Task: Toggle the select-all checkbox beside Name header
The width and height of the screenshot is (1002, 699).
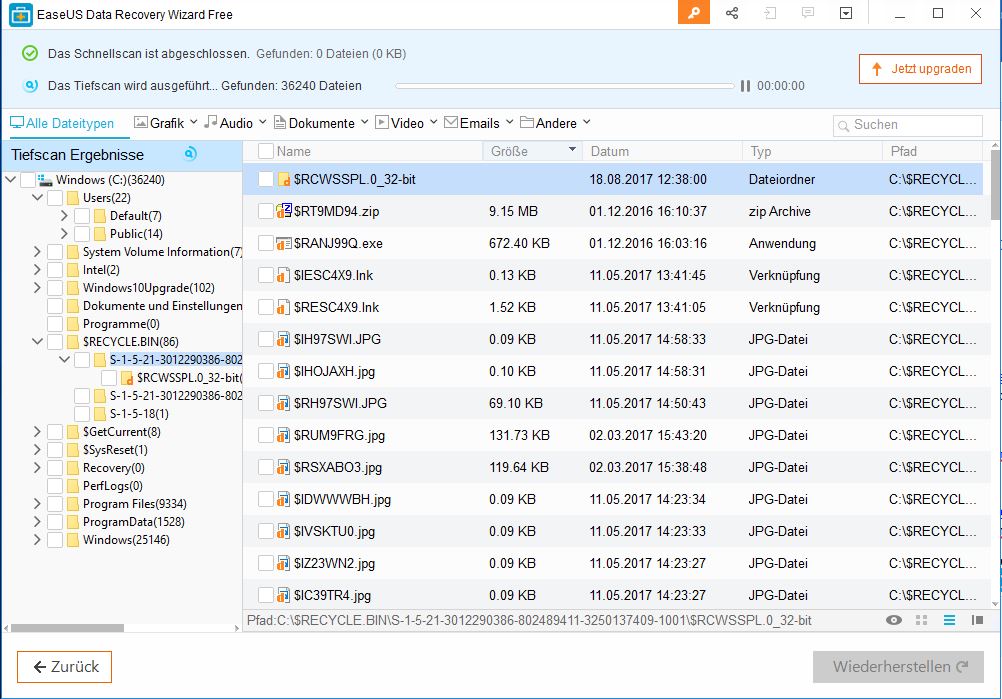Action: click(265, 151)
